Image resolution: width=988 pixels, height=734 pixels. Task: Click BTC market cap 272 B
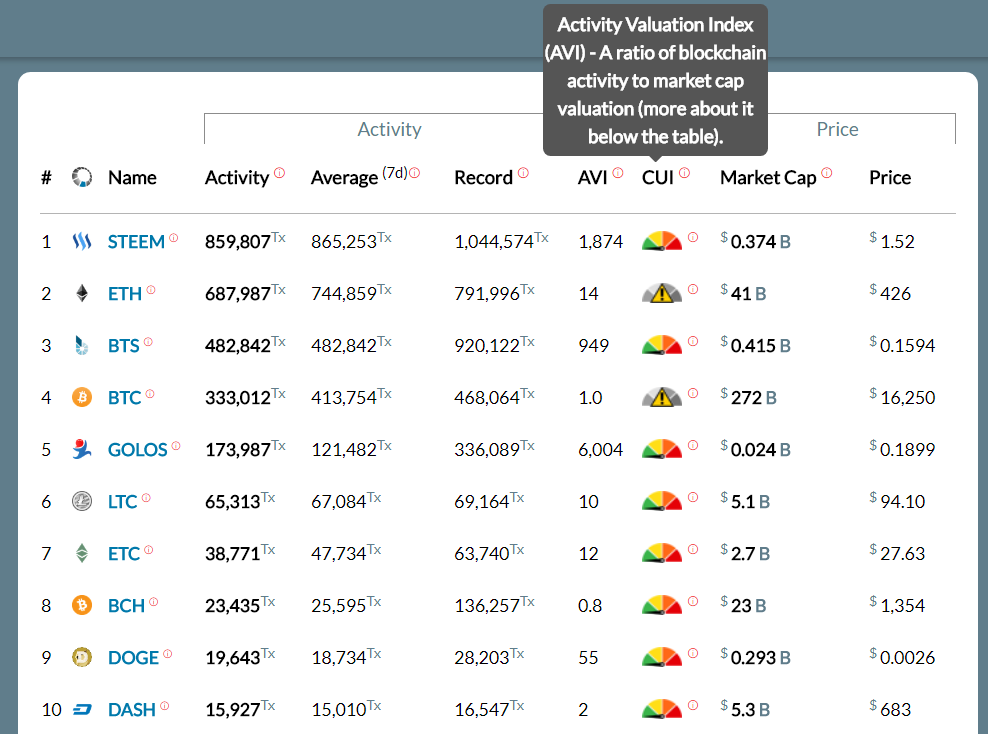pos(749,398)
